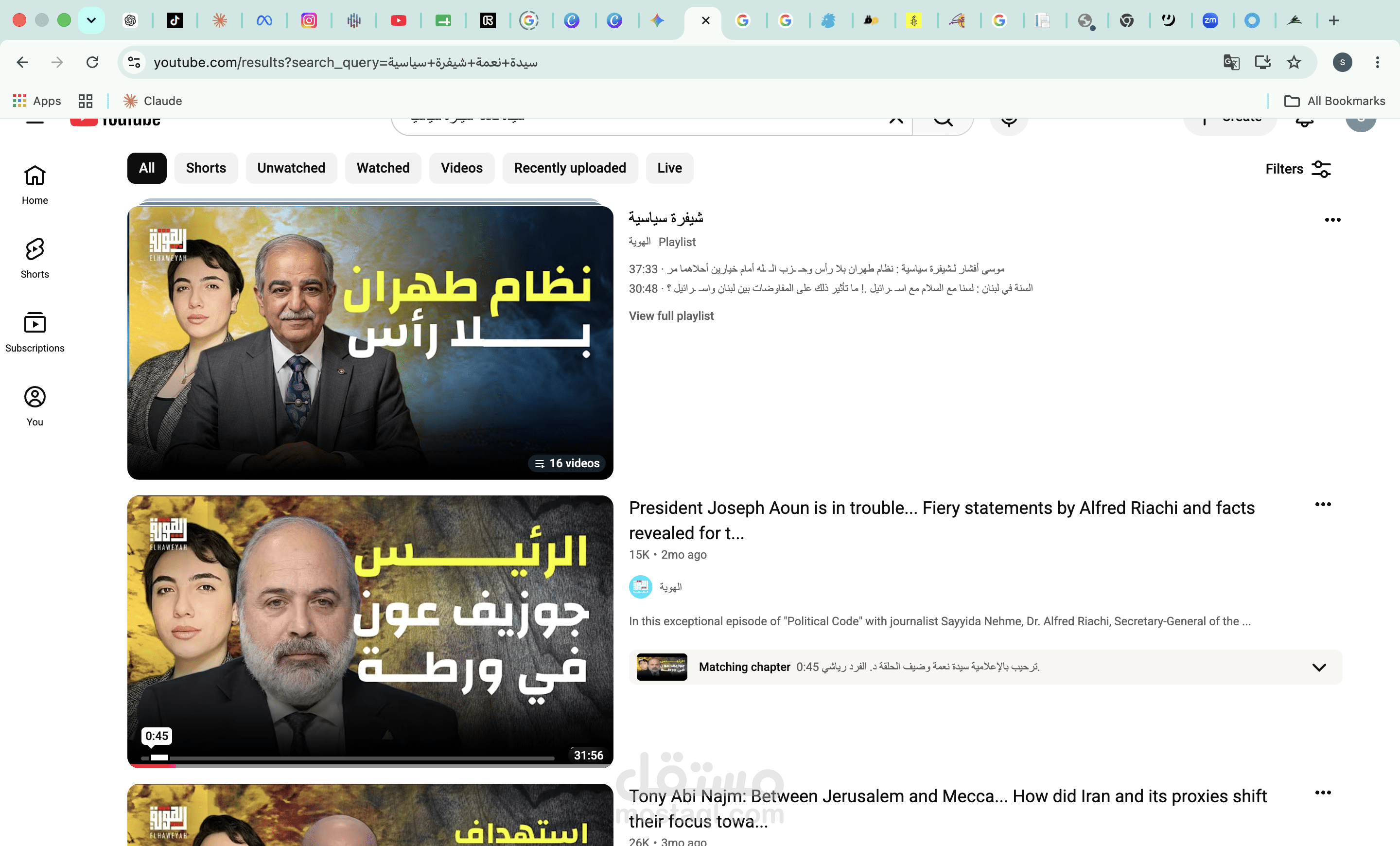Viewport: 1400px width, 846px height.
Task: Open the Tony Abi Najm video title
Action: 948,809
